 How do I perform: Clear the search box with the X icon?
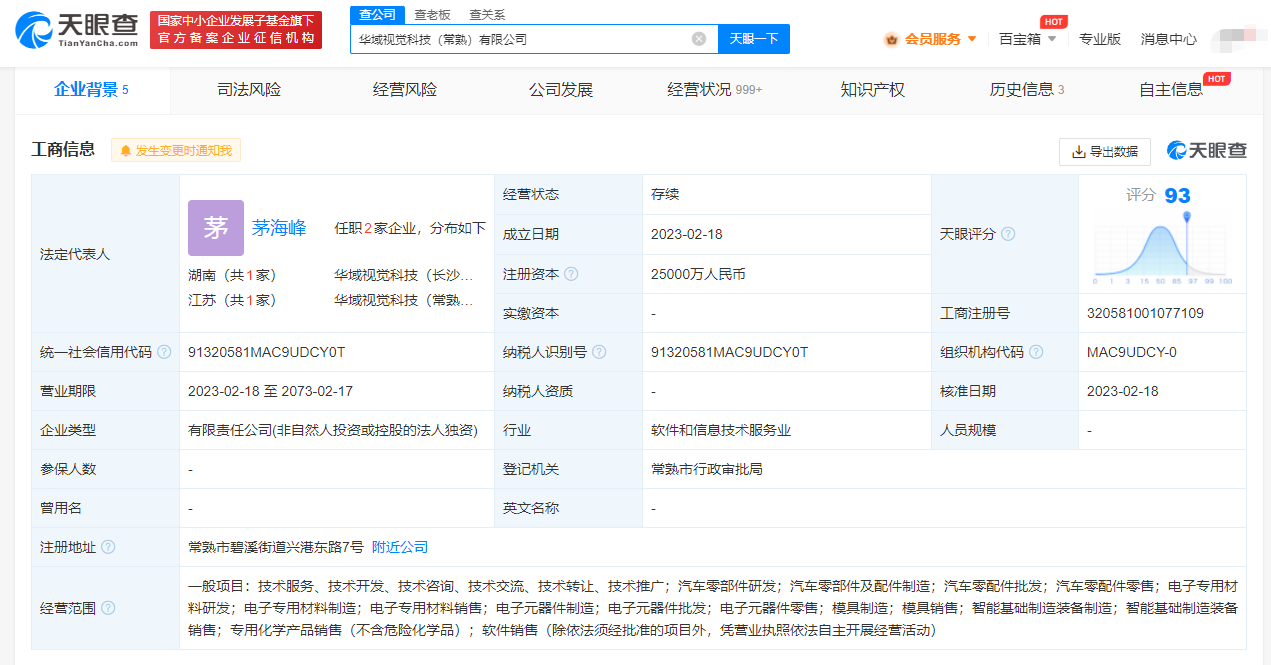click(698, 37)
